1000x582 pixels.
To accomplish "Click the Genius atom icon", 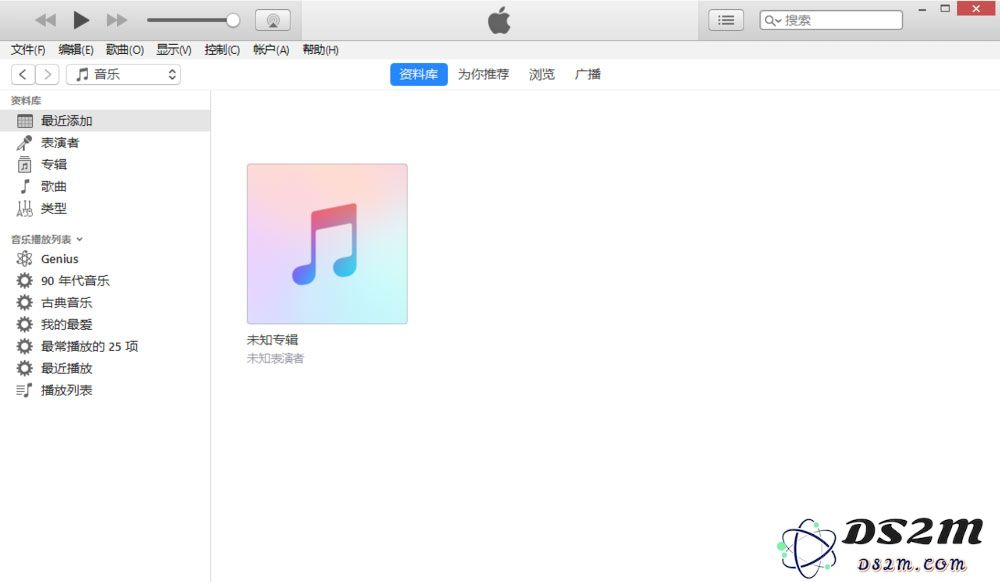I will [x=24, y=259].
